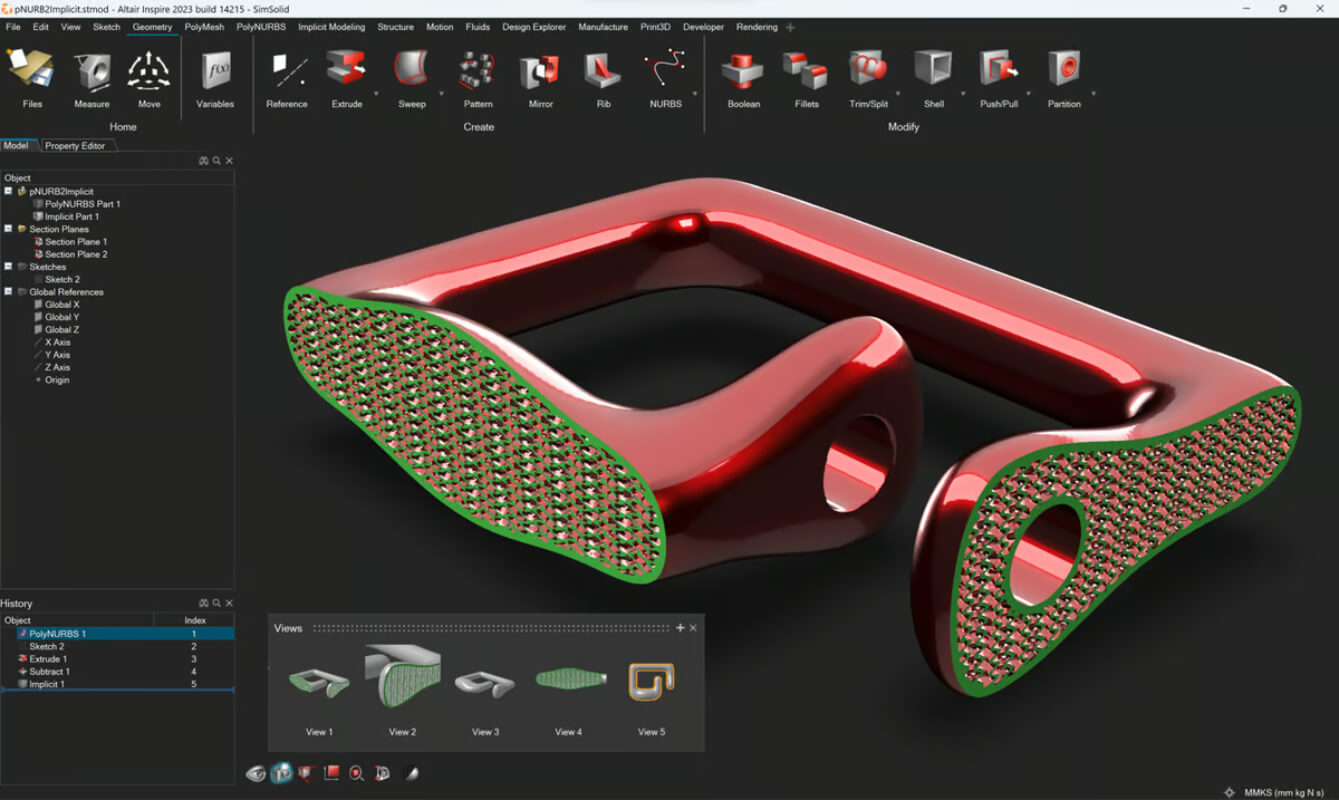Collapse the Section Planes folder
Viewport: 1339px width, 800px height.
click(8, 229)
